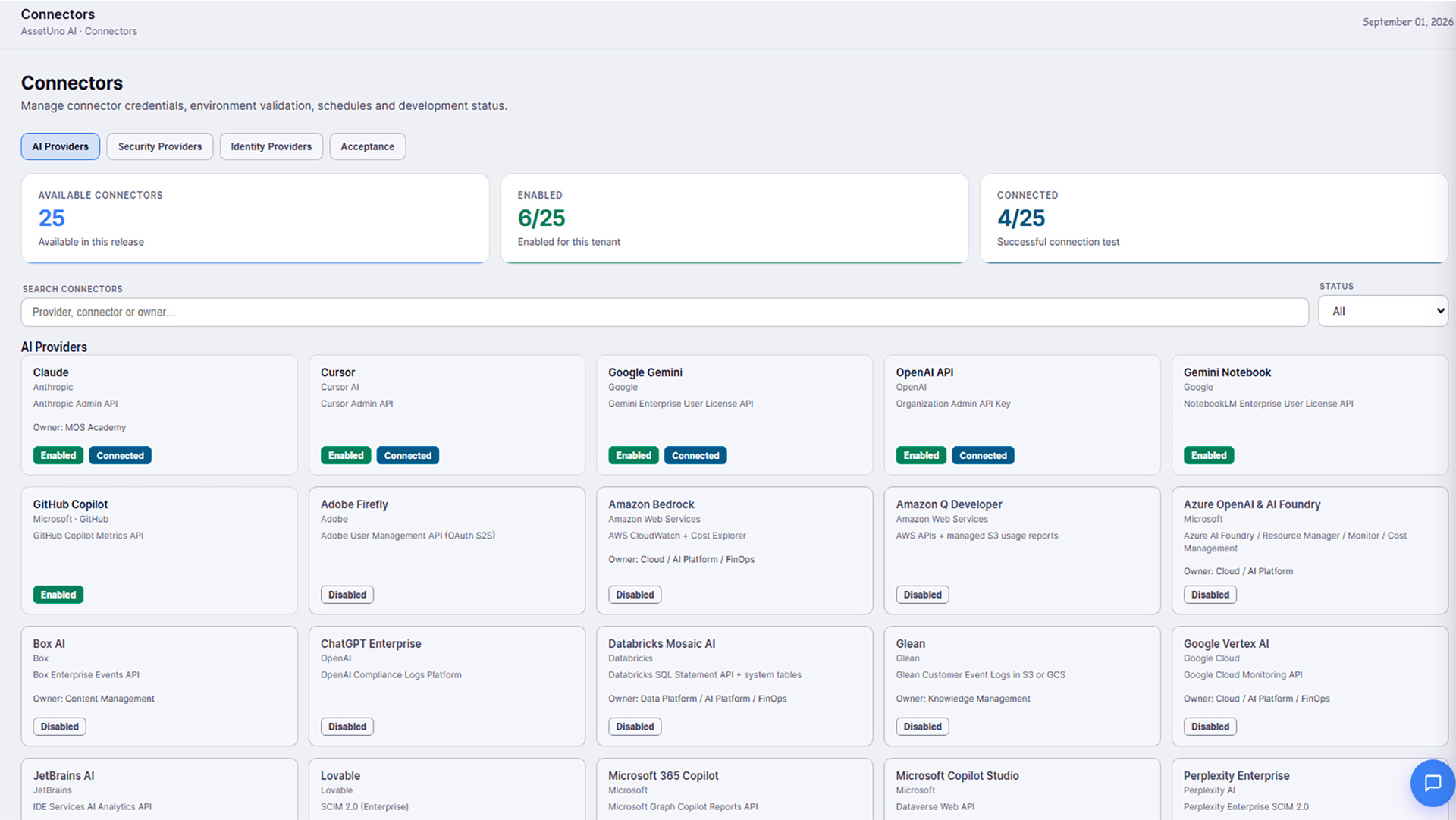Click the Connected badge on Google Gemini card
This screenshot has height=820, width=1456.
[x=695, y=455]
